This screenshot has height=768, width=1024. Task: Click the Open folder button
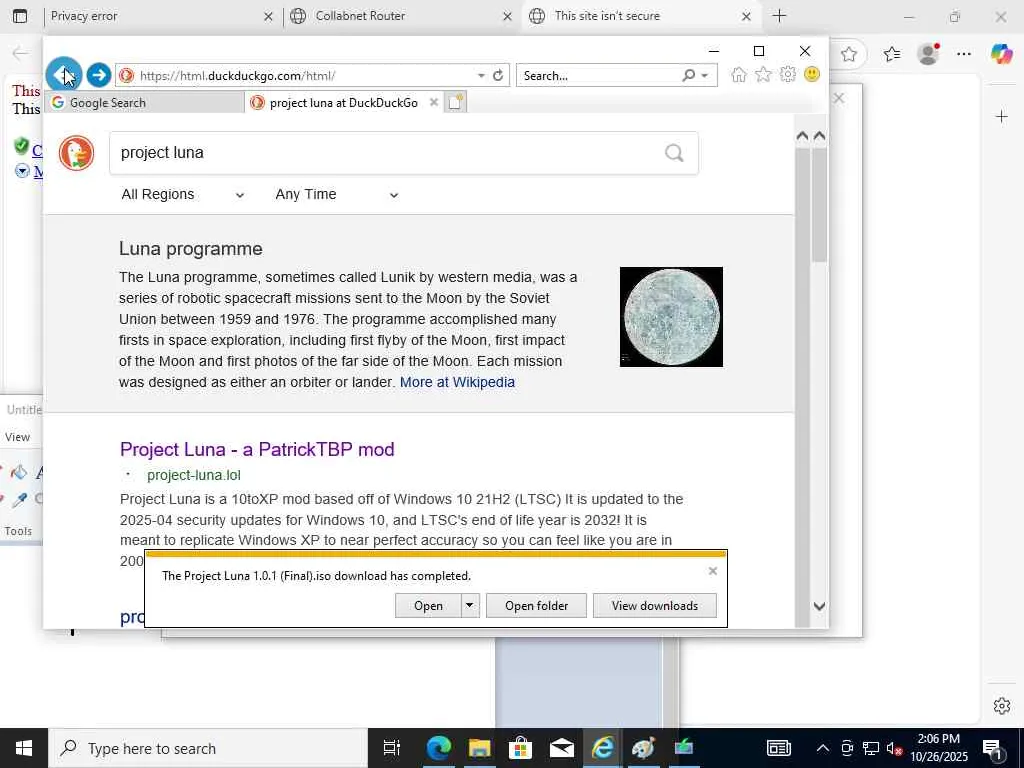point(536,605)
